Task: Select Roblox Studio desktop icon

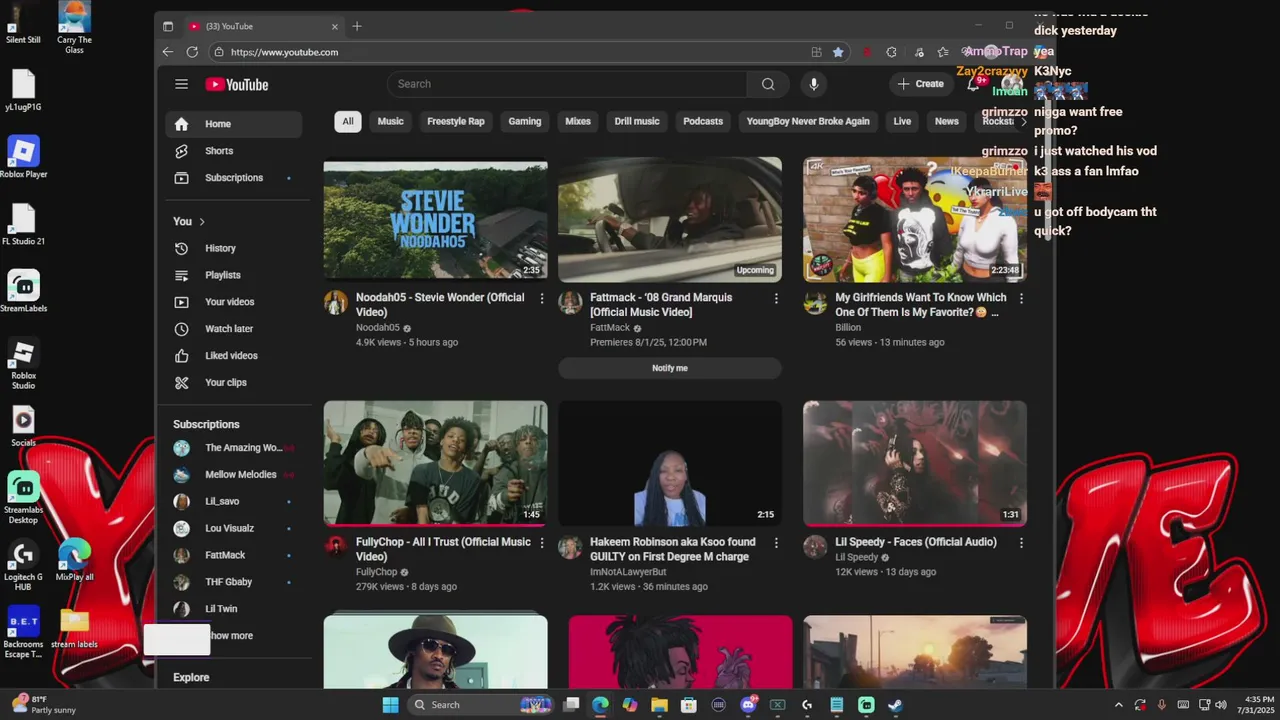Action: 23,365
